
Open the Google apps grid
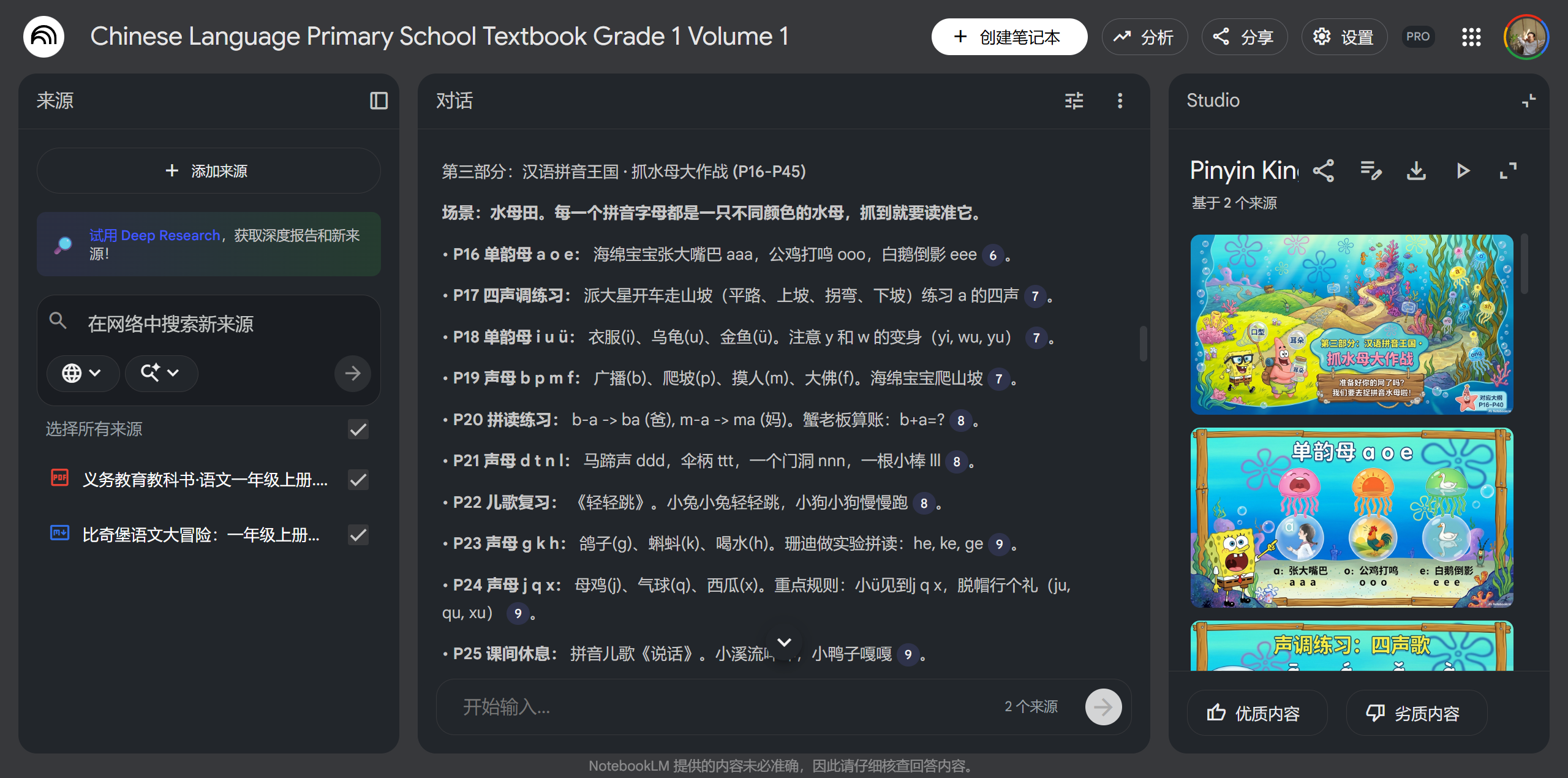tap(1471, 37)
